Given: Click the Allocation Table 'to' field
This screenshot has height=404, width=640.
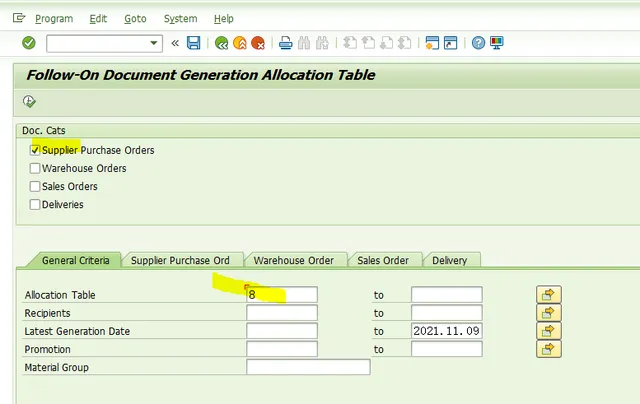Looking at the screenshot, I should 447,295.
